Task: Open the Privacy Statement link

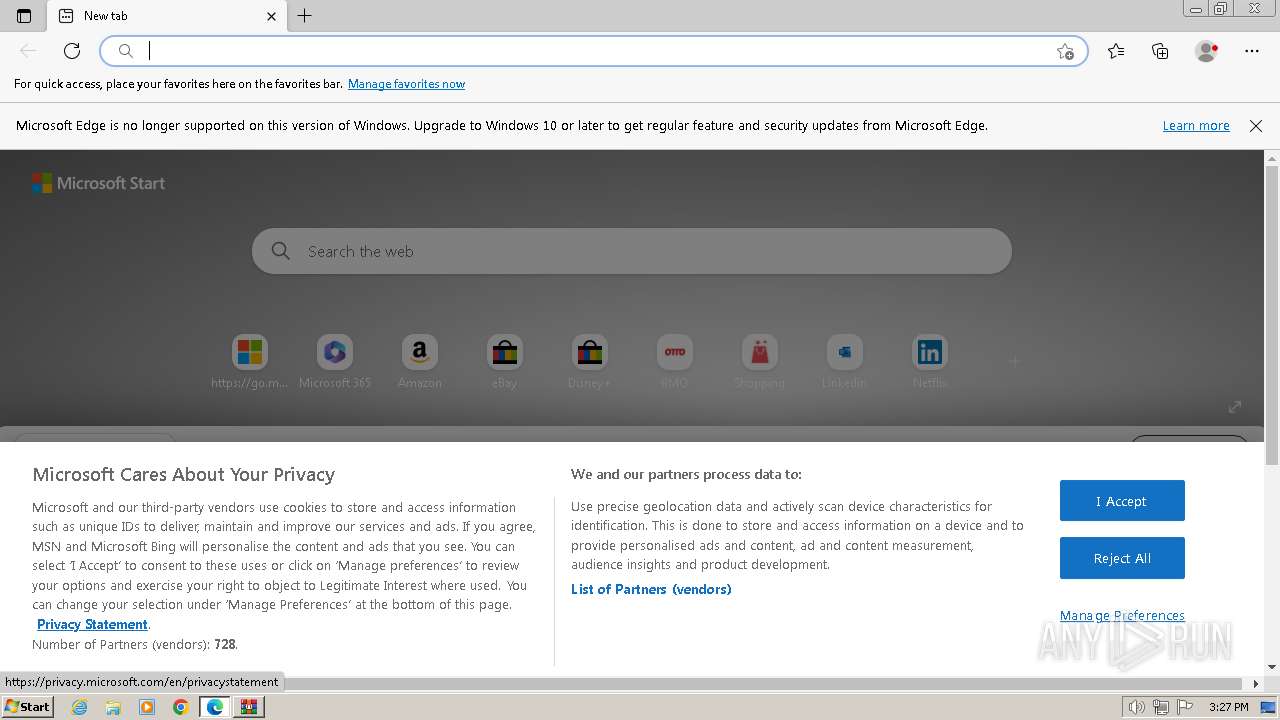Action: [x=92, y=624]
